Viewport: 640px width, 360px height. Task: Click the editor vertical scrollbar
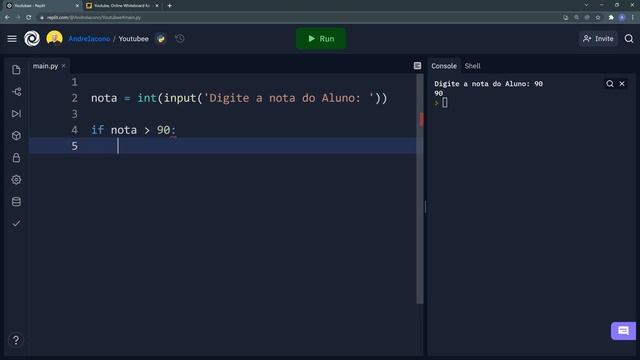pyautogui.click(x=420, y=189)
